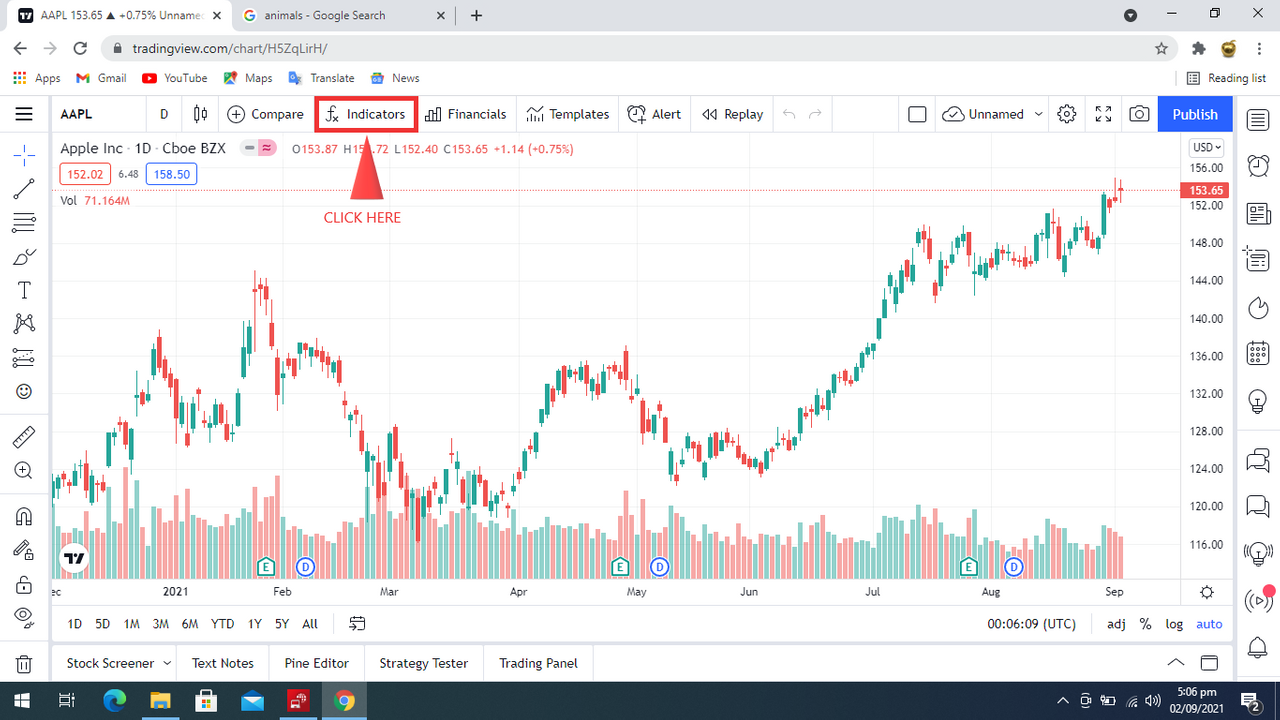
Task: Select the 1D time range
Action: pos(75,624)
